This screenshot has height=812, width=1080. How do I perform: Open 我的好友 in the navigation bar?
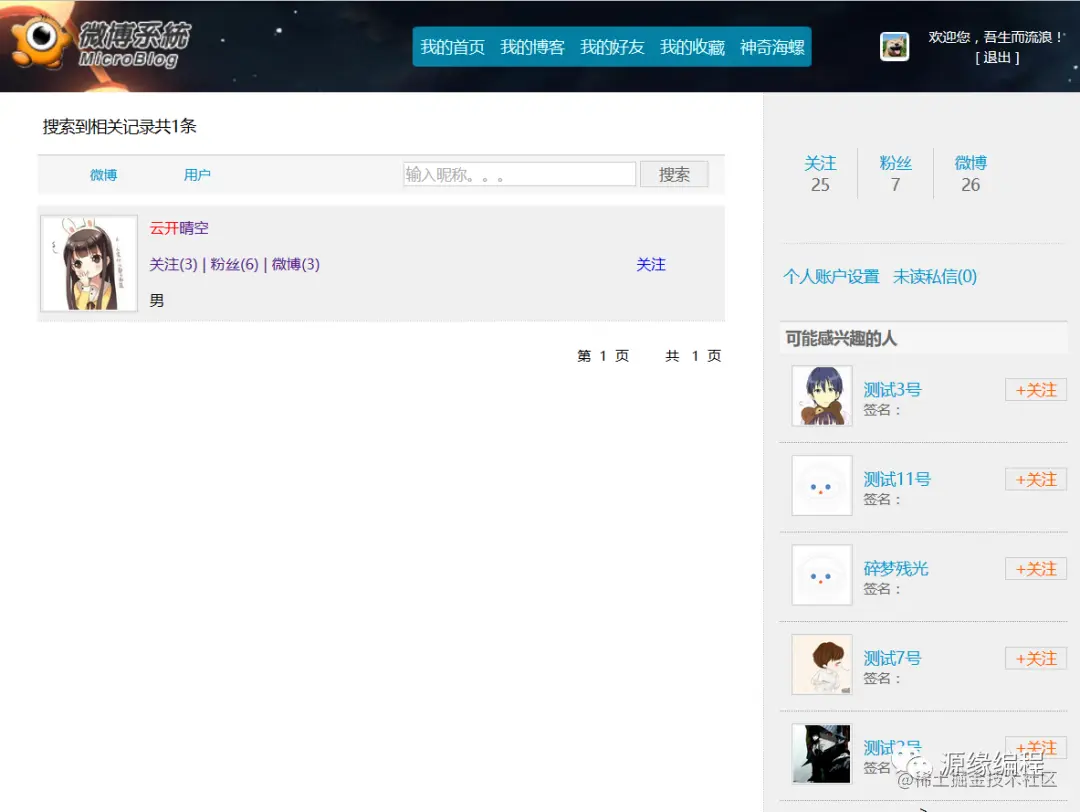pos(612,47)
